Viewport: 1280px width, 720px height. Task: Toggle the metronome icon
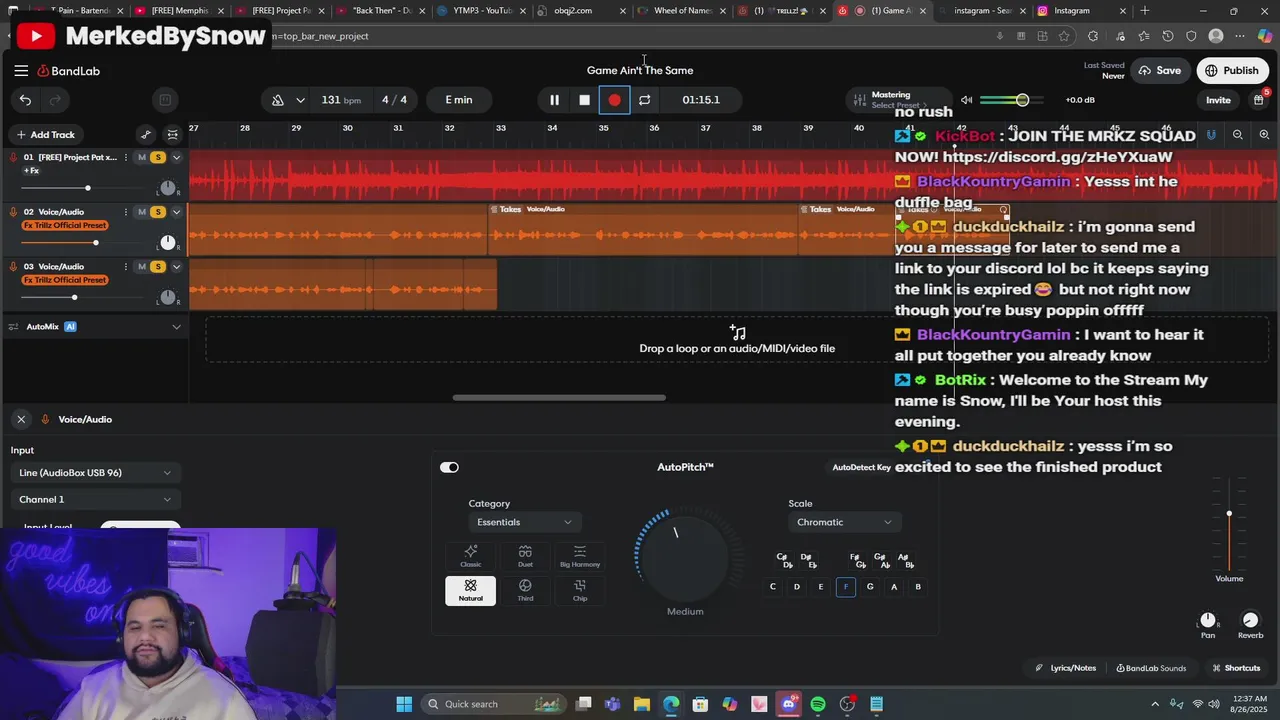278,100
